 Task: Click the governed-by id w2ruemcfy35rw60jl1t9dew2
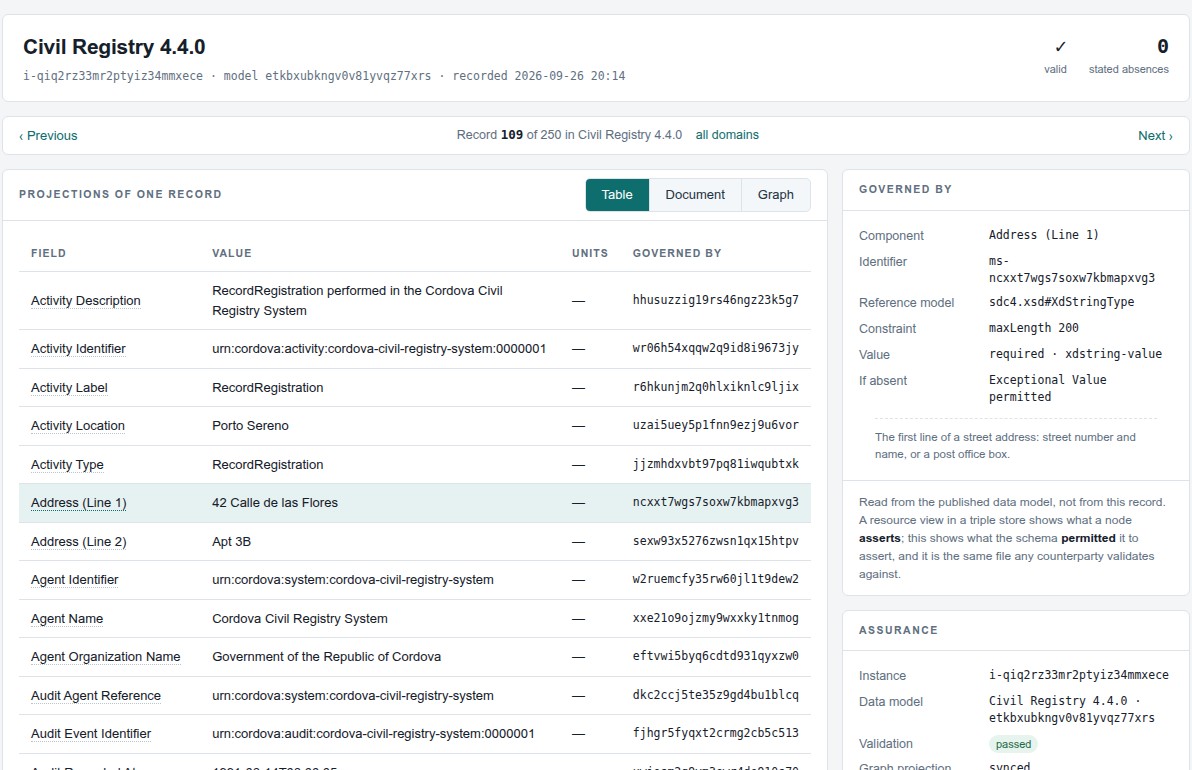[x=715, y=579]
